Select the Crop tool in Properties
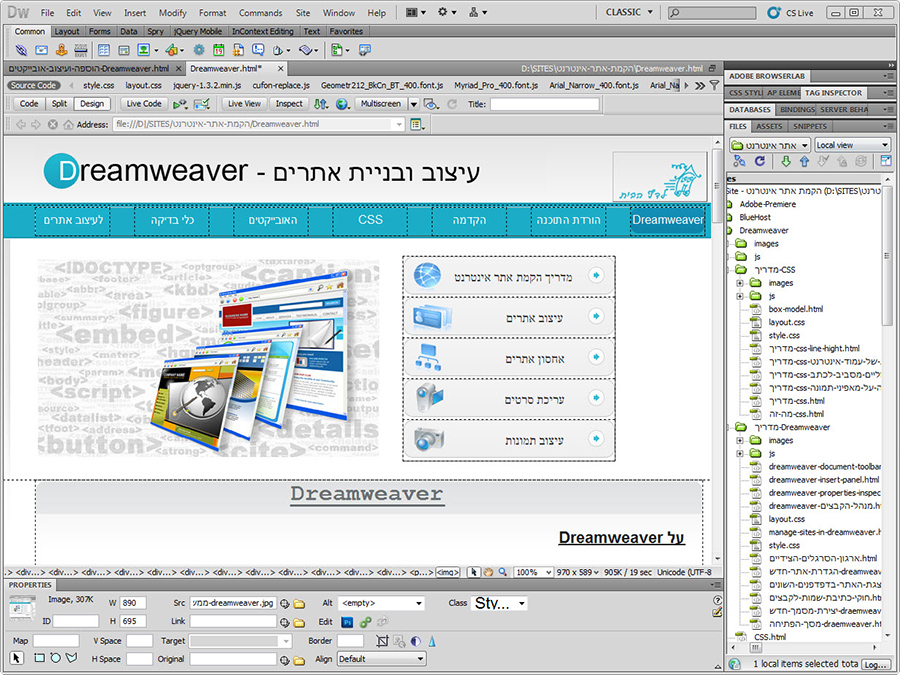Image resolution: width=900 pixels, height=675 pixels. point(382,641)
